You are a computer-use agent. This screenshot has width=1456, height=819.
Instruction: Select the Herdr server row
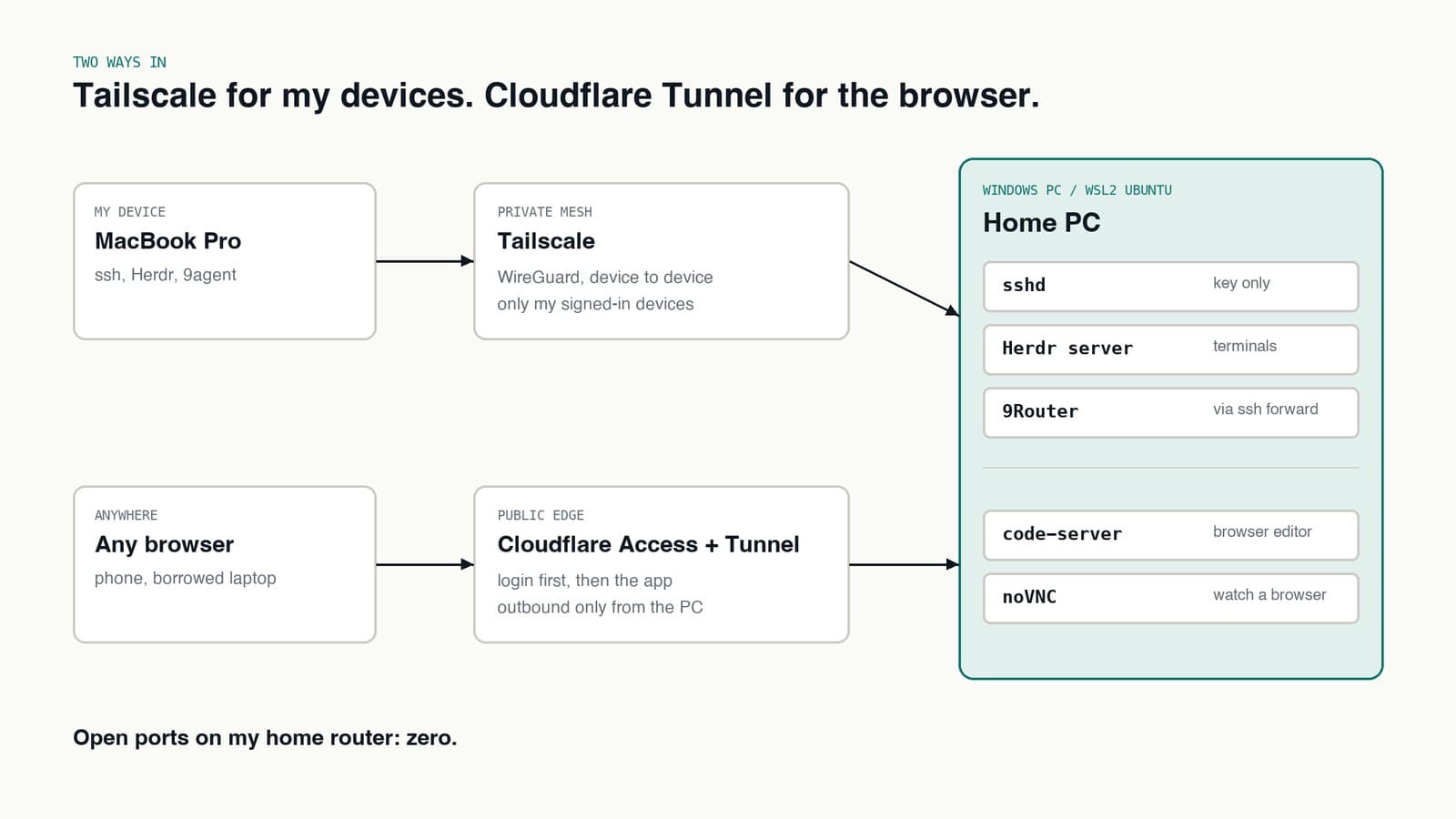coord(1171,349)
